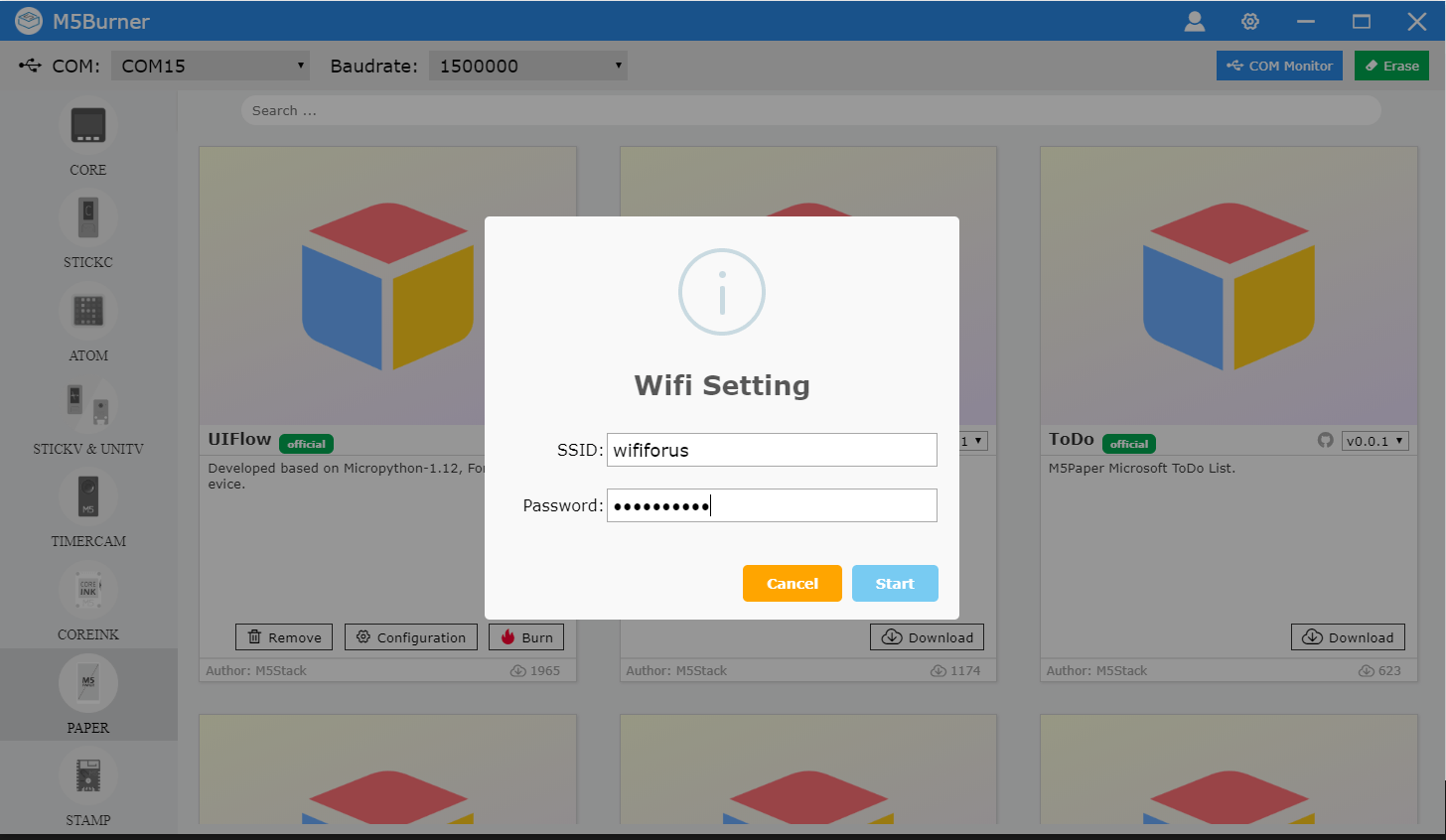Select the STAMP device icon
Image resolution: width=1446 pixels, height=840 pixels.
pos(88,776)
